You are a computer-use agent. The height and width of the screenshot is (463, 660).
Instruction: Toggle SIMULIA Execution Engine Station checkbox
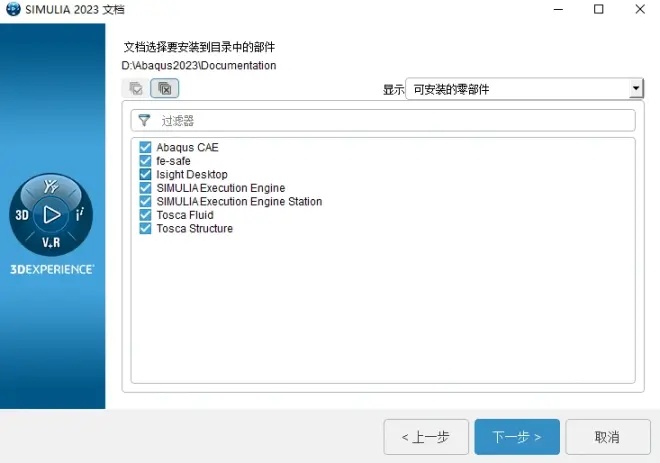pyautogui.click(x=145, y=201)
